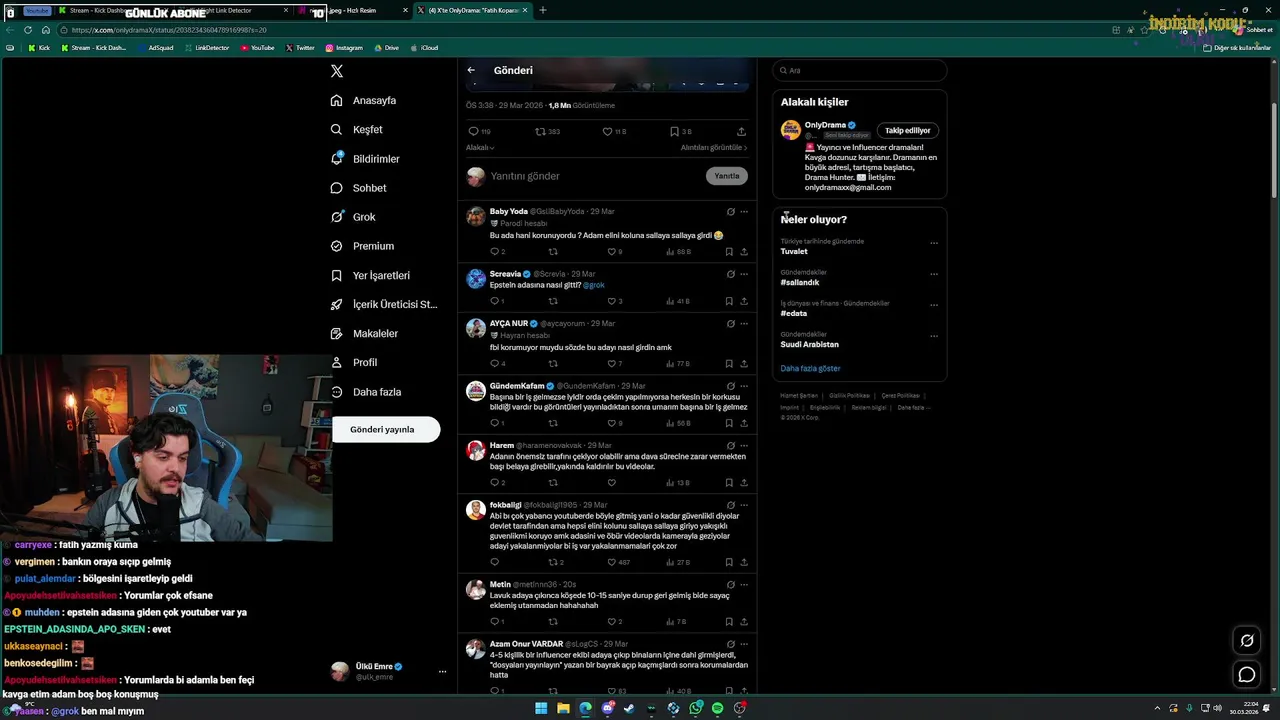Image resolution: width=1280 pixels, height=720 pixels.
Task: Open more options on AYÇA NUR's reply
Action: point(744,324)
